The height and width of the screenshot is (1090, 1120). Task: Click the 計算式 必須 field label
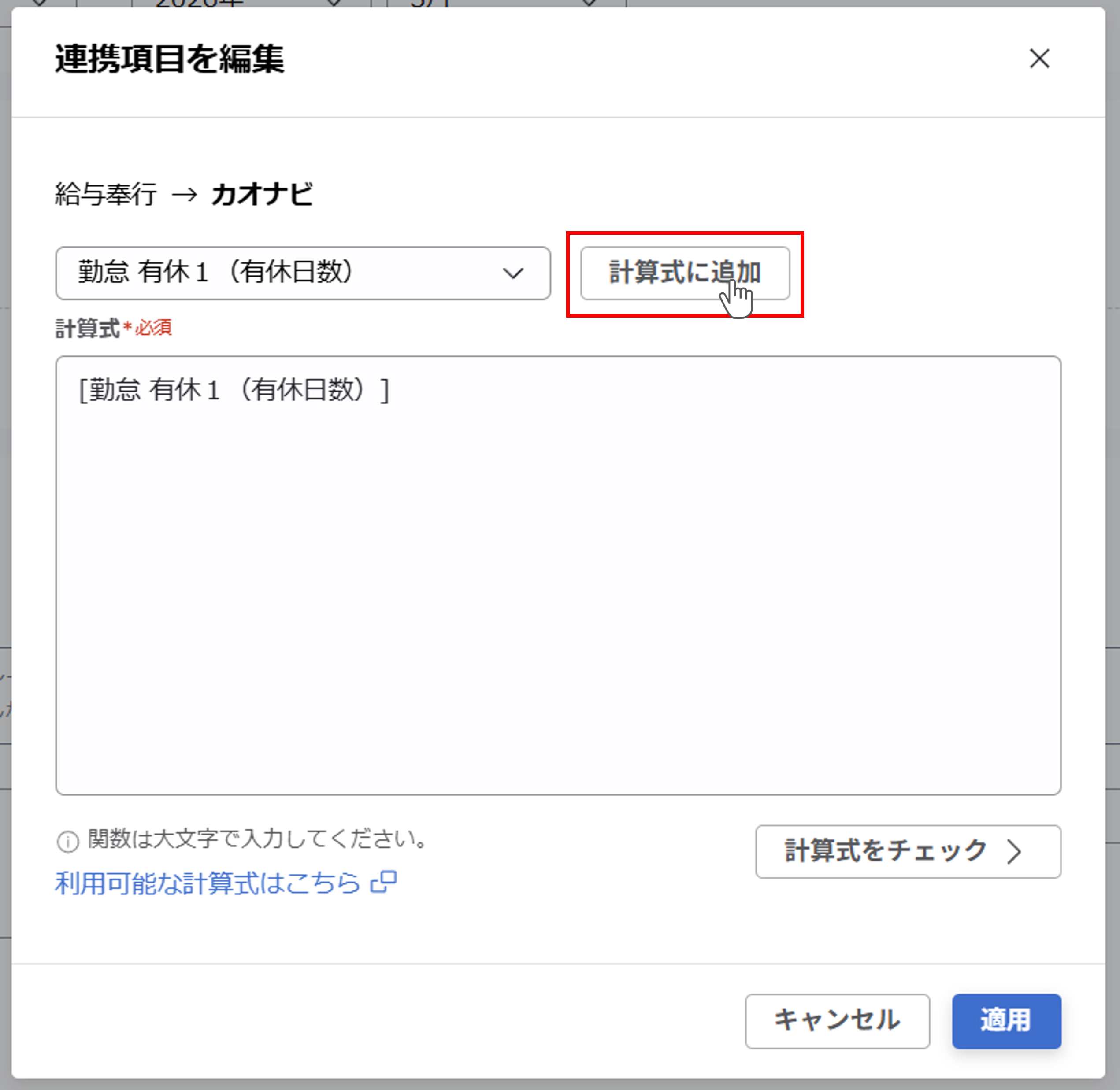113,329
